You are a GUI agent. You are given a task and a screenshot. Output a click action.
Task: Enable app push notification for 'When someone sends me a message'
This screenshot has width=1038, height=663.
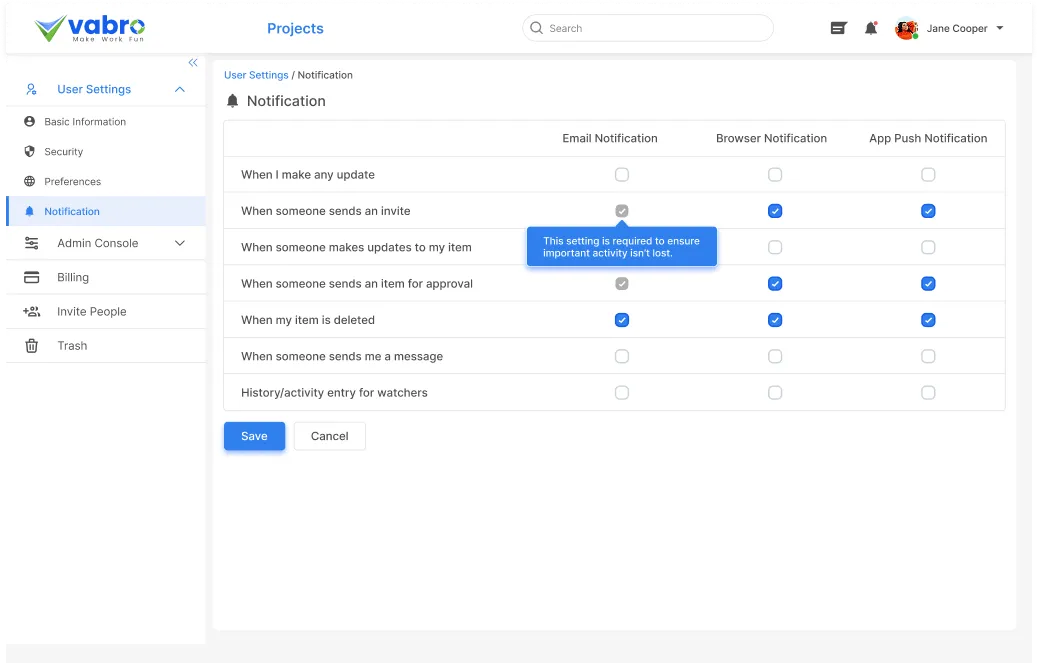[x=928, y=356]
